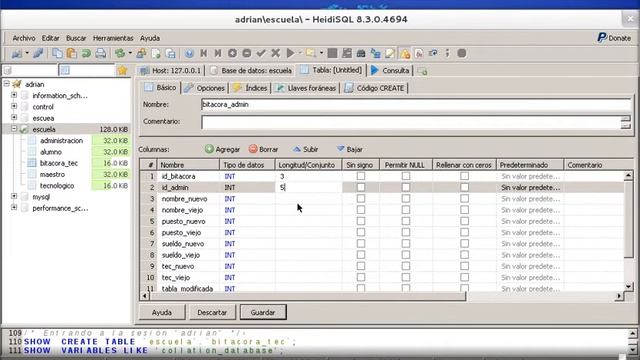The width and height of the screenshot is (640, 360).
Task: Click the Agregar column button
Action: (x=222, y=149)
